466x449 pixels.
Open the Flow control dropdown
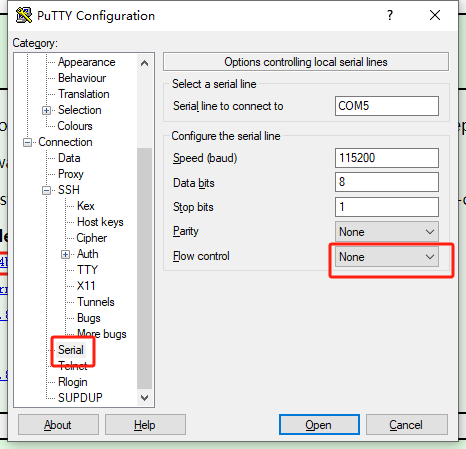click(387, 257)
